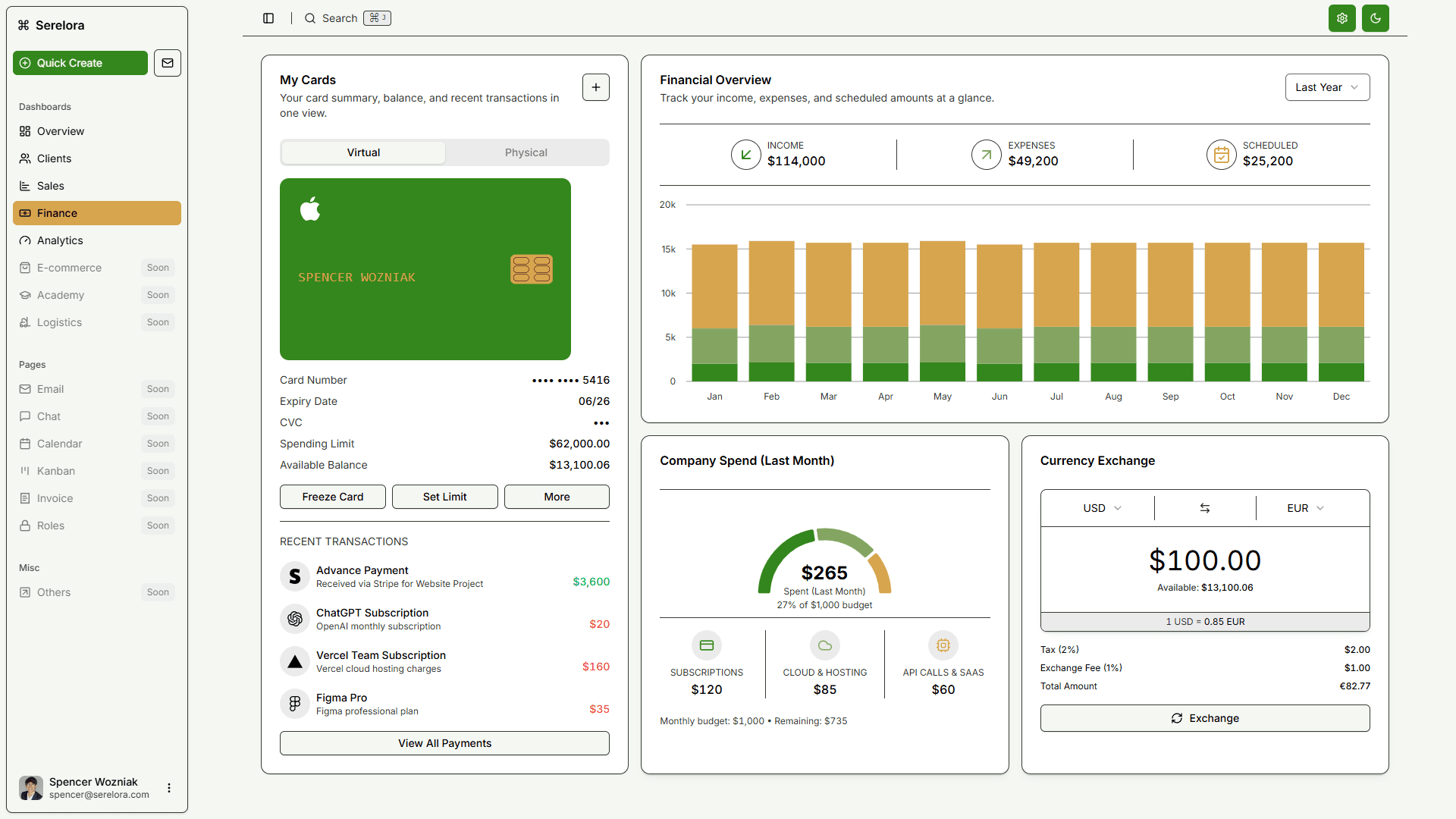Select the Finance dashboard item

tap(97, 213)
